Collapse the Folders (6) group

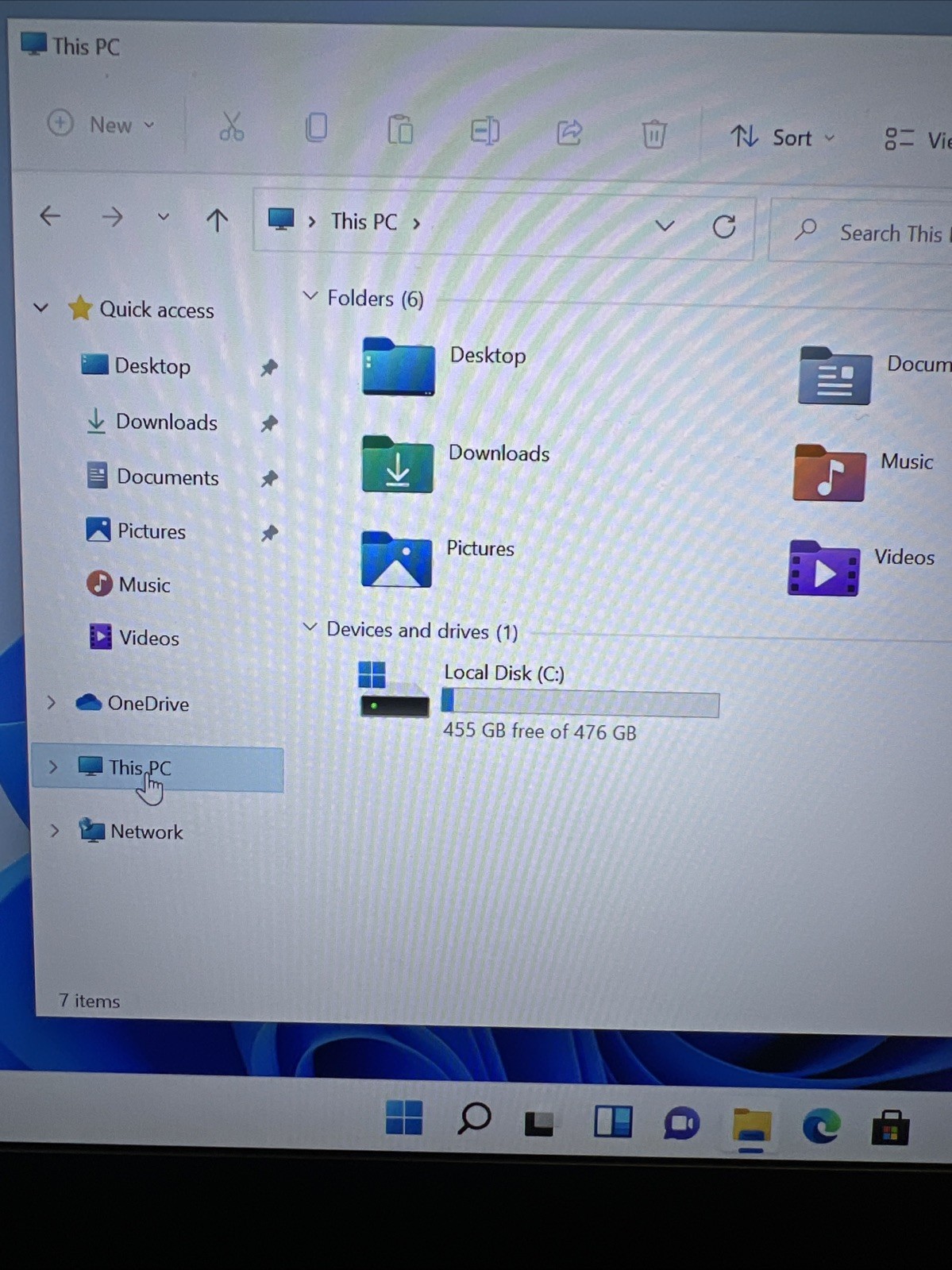[310, 296]
